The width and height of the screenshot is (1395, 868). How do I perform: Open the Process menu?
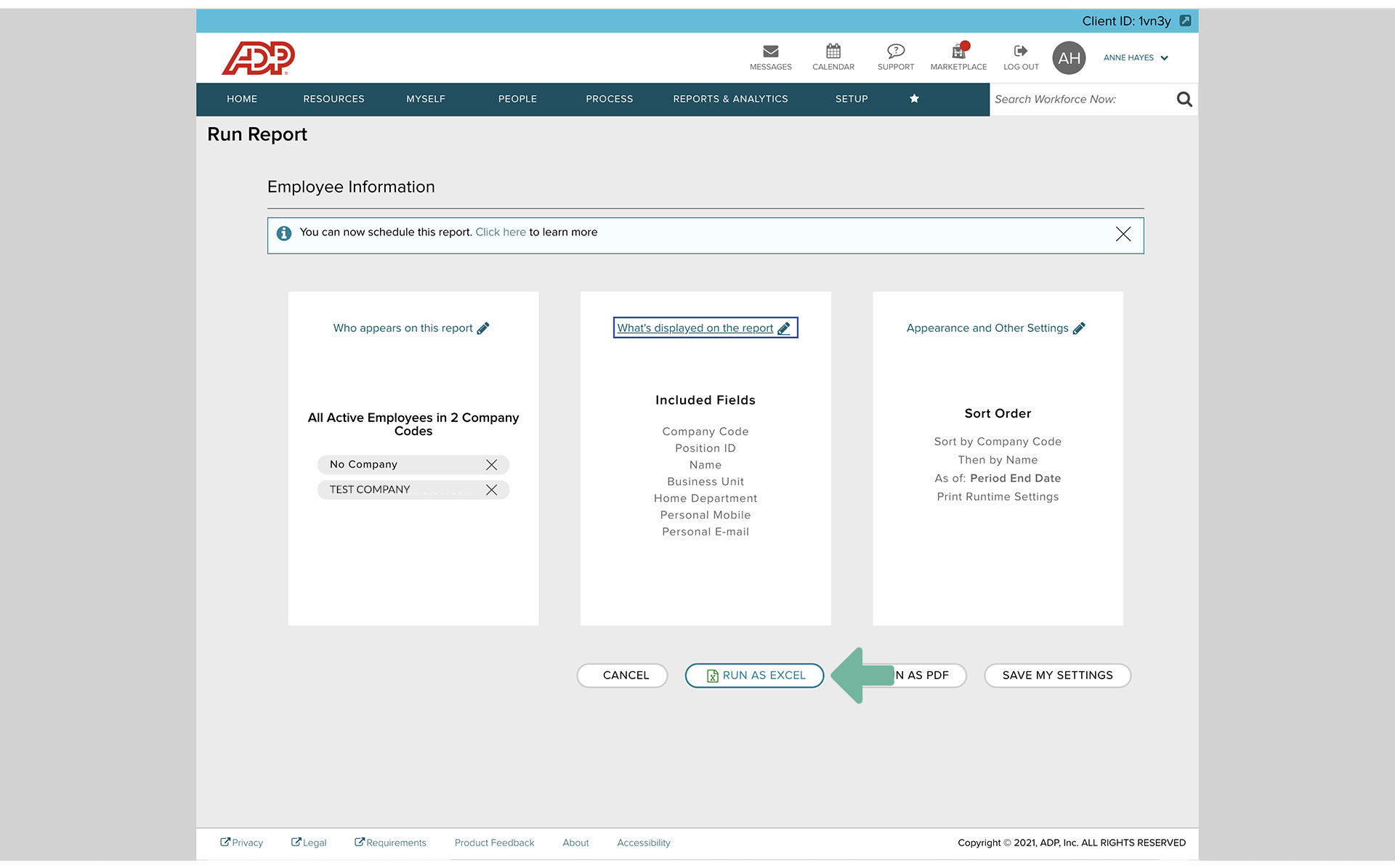[x=610, y=99]
